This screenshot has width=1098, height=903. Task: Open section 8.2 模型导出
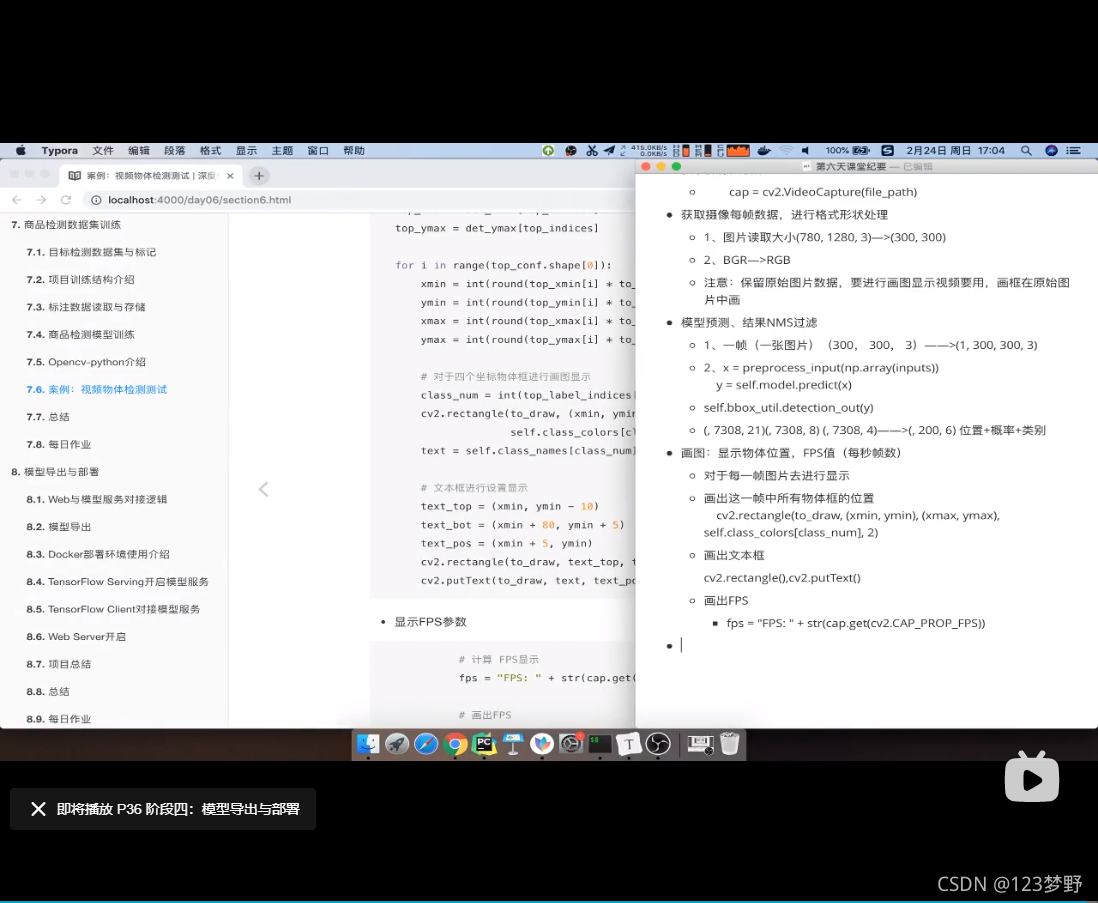(x=59, y=526)
